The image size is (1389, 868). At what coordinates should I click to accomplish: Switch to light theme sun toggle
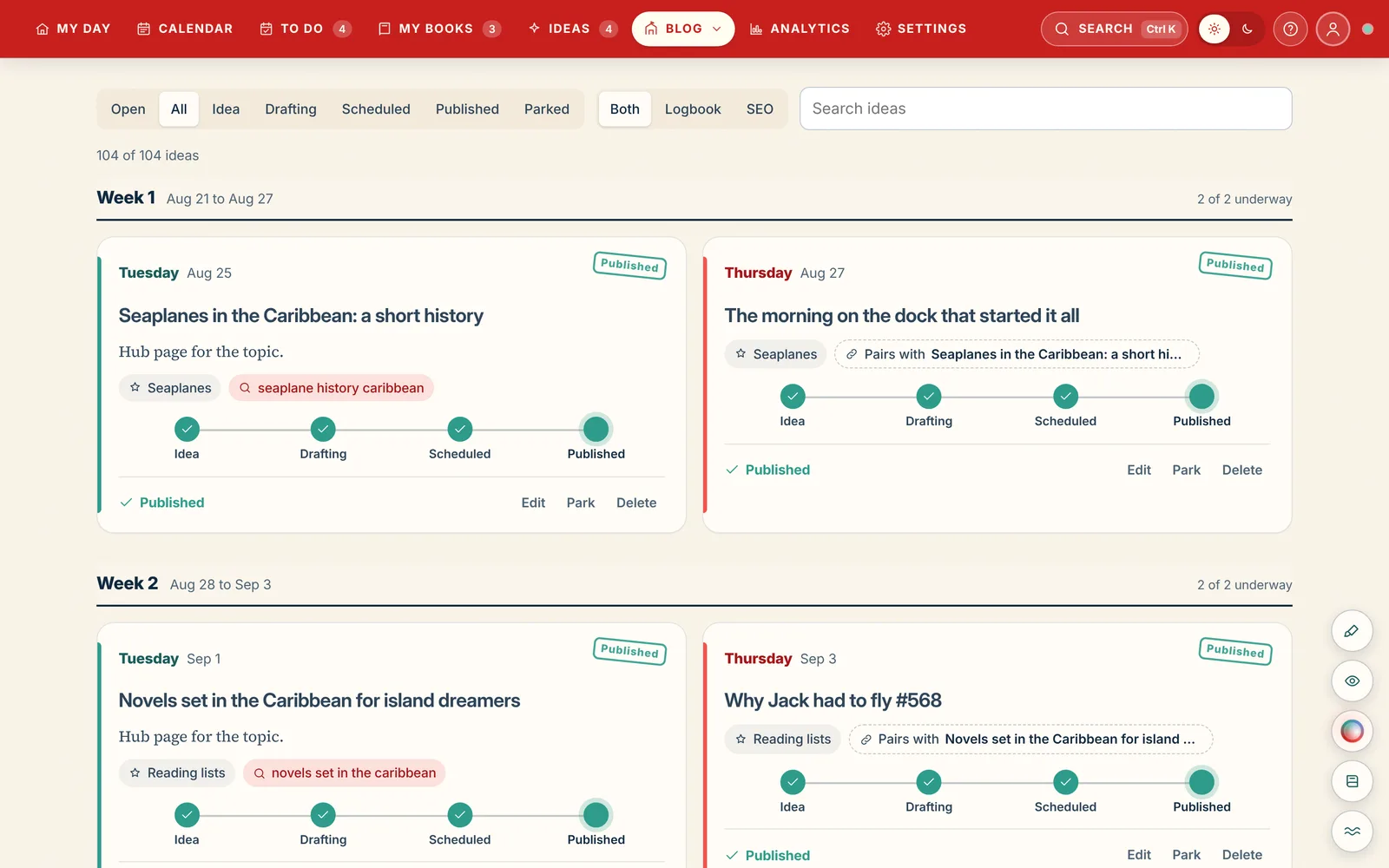tap(1215, 29)
